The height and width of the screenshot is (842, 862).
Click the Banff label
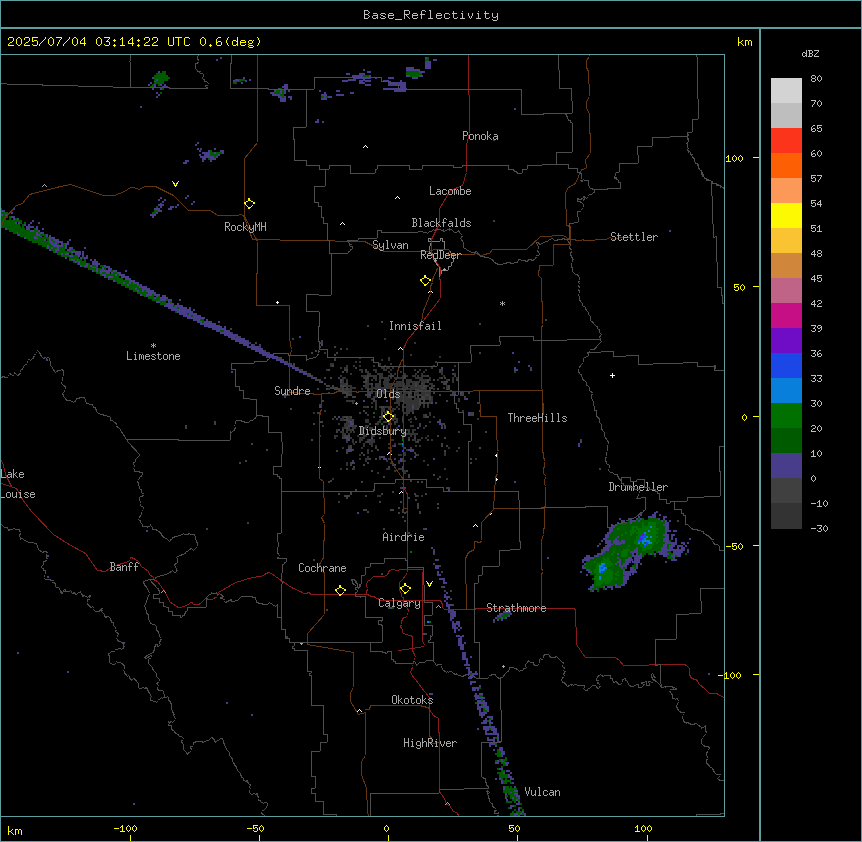(x=124, y=567)
